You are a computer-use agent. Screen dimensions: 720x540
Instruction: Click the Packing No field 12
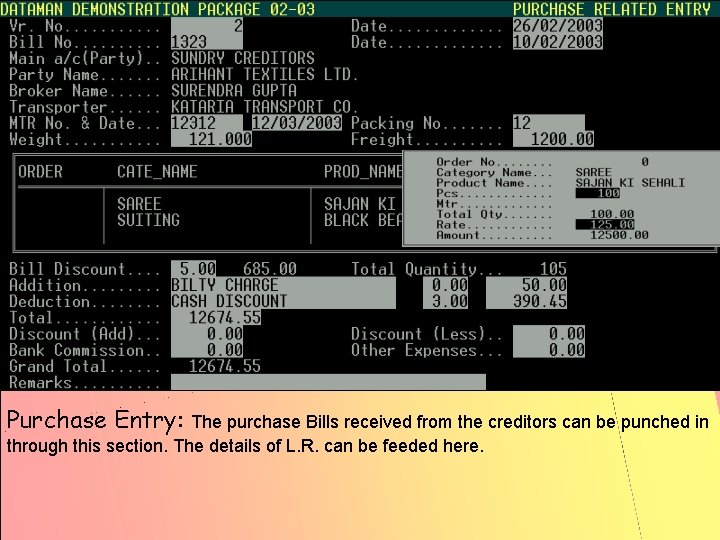click(x=549, y=123)
